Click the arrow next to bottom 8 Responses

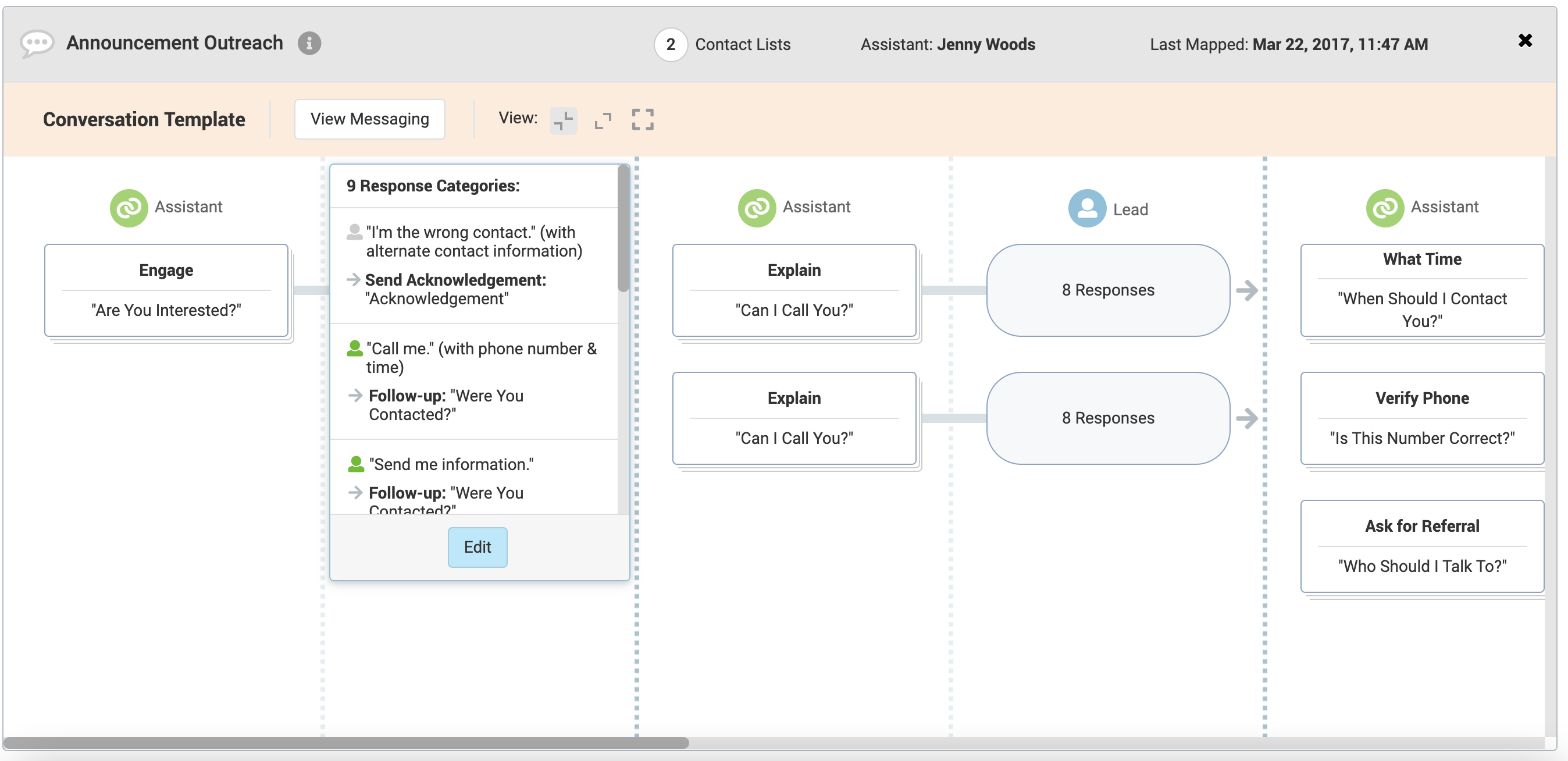click(1246, 418)
